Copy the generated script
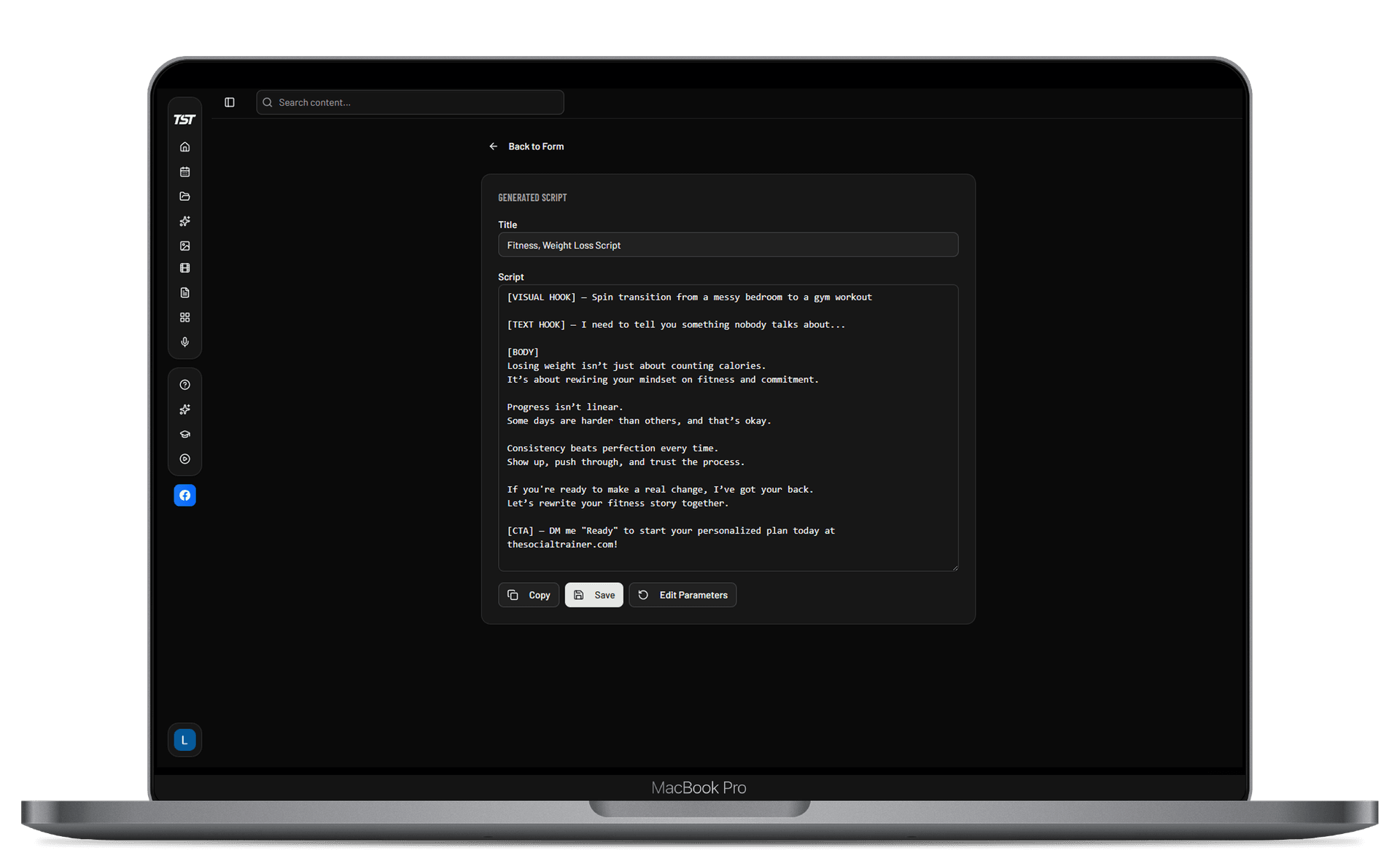This screenshot has height=866, width=1400. coord(529,595)
